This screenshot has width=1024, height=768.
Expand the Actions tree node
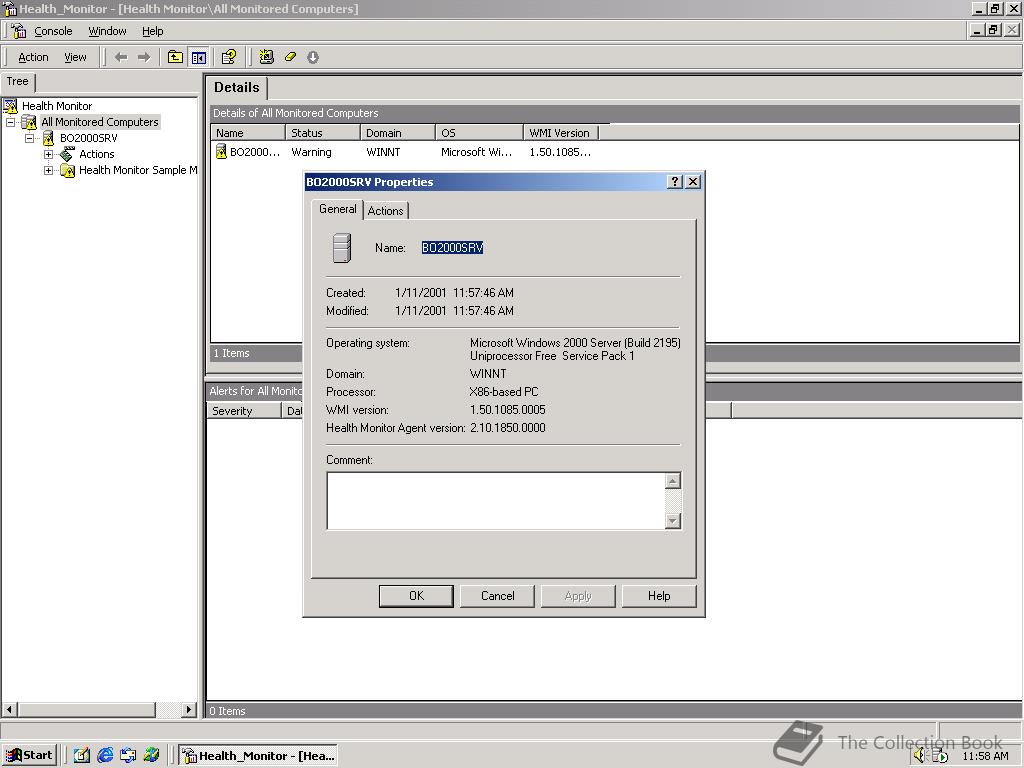(48, 155)
